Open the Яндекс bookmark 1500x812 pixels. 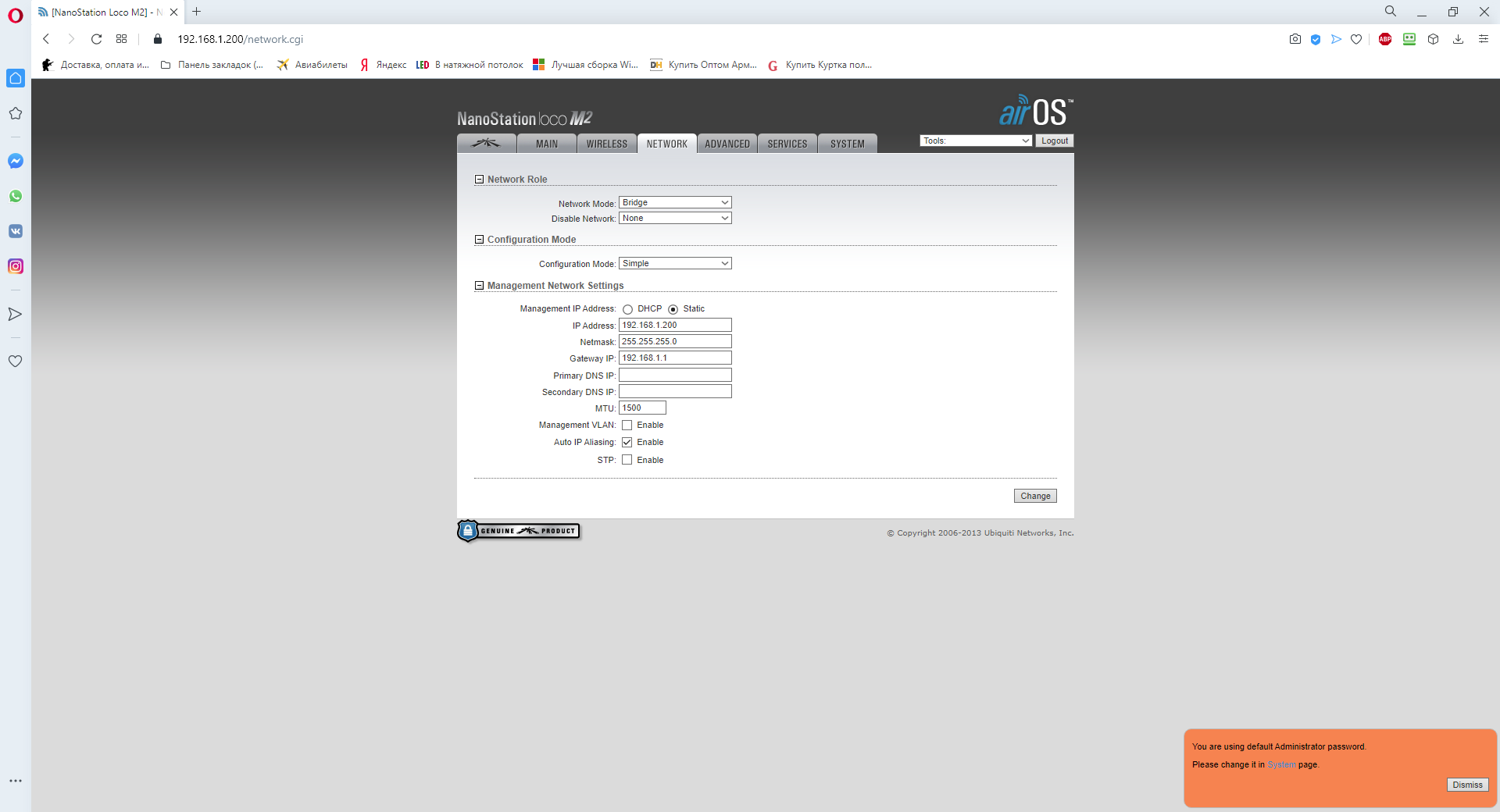tap(383, 65)
